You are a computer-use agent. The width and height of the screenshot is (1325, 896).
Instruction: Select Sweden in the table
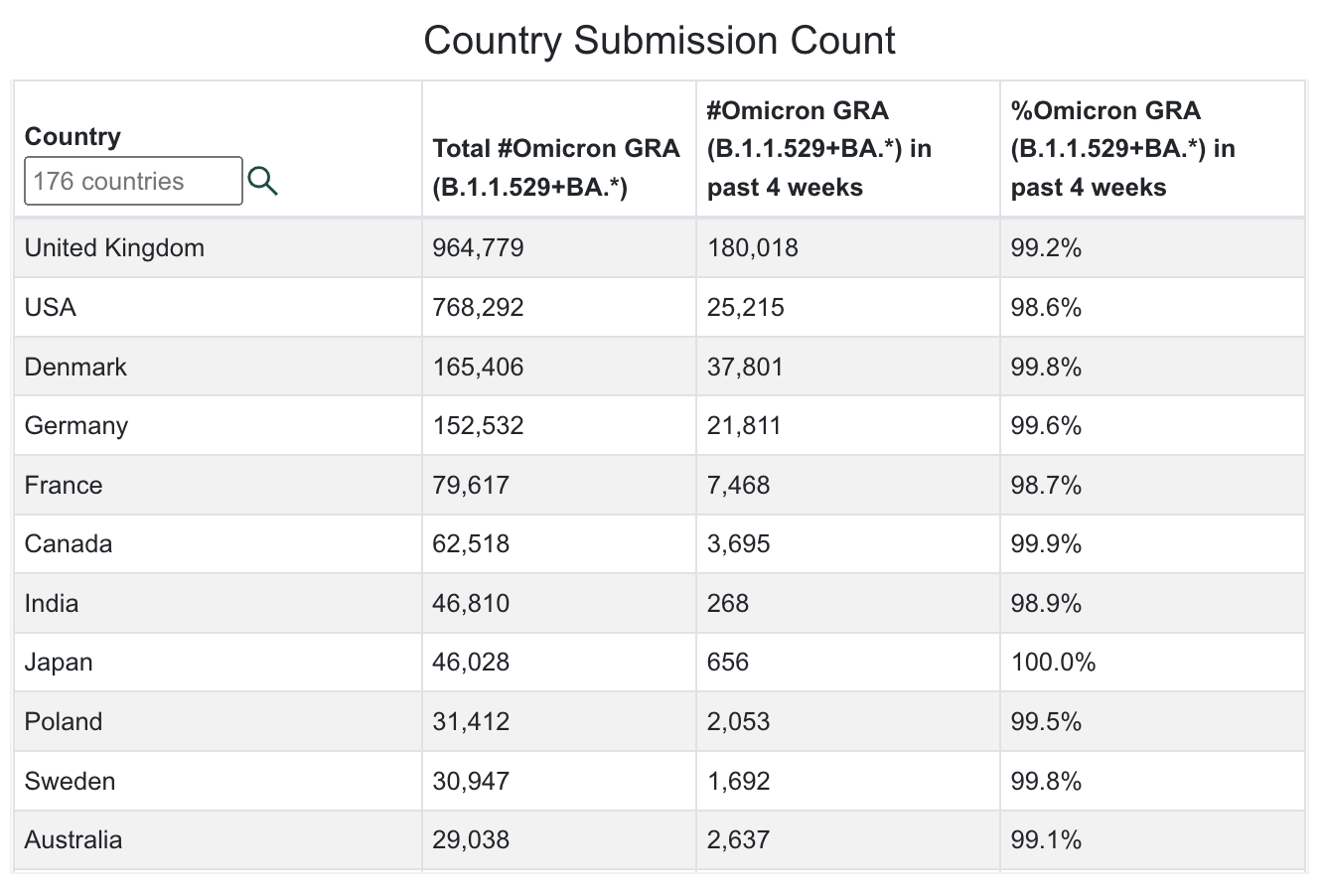pyautogui.click(x=70, y=781)
